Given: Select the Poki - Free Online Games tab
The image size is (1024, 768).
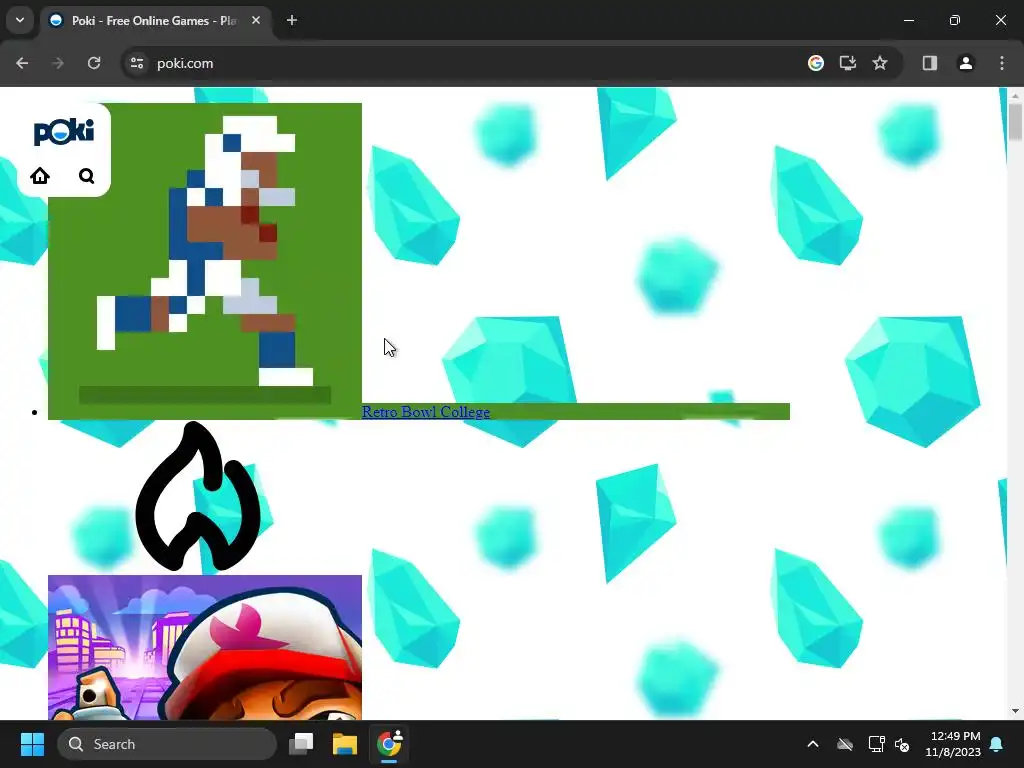Looking at the screenshot, I should pos(153,21).
